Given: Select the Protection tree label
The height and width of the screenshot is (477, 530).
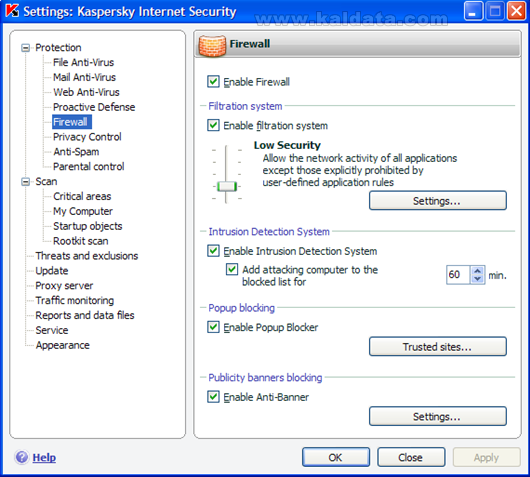Looking at the screenshot, I should click(58, 48).
